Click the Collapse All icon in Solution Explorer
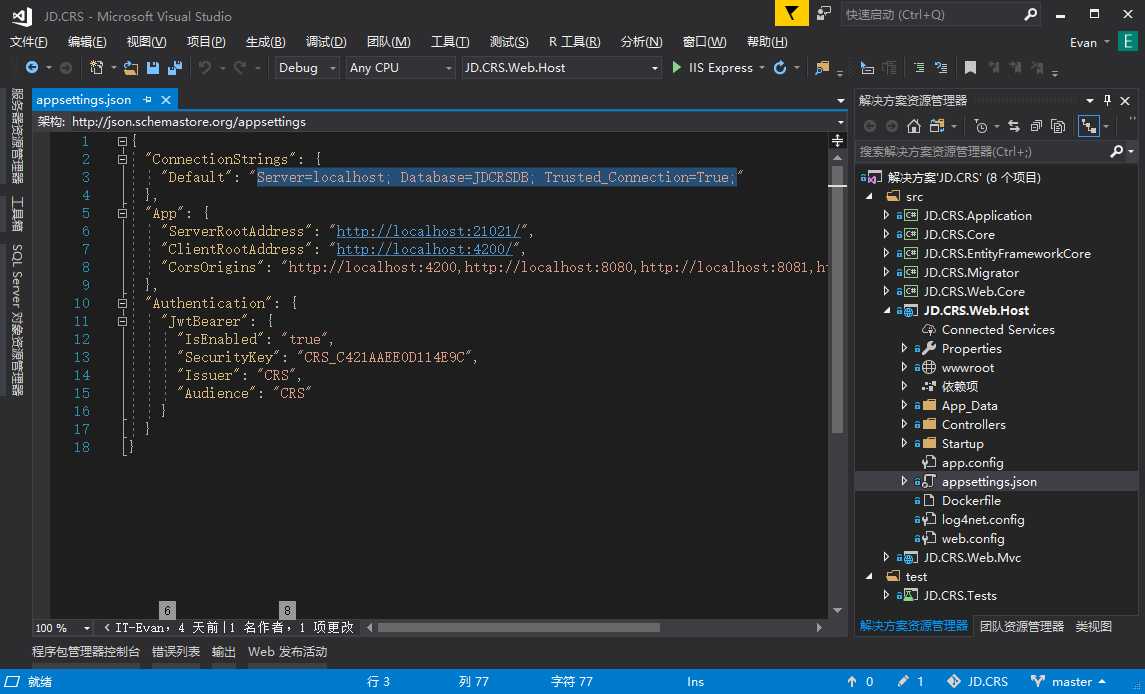 [x=1035, y=126]
